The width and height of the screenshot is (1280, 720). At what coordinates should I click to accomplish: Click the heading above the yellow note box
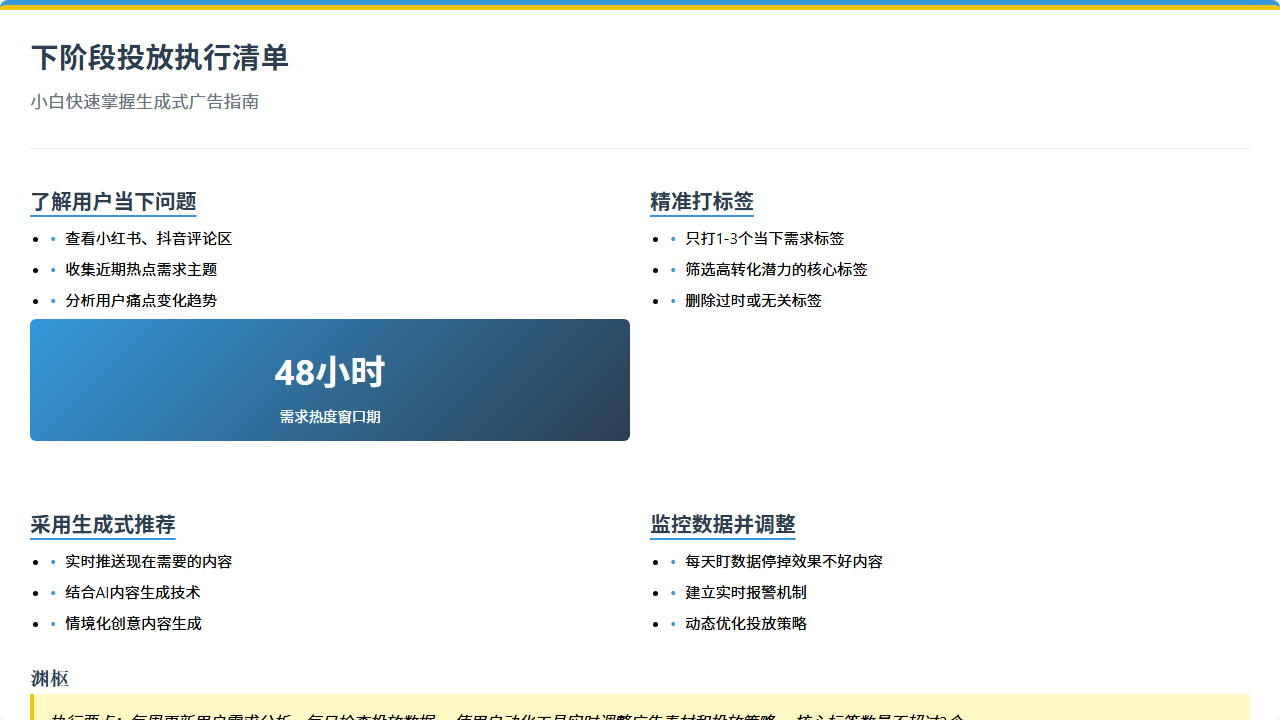point(50,679)
